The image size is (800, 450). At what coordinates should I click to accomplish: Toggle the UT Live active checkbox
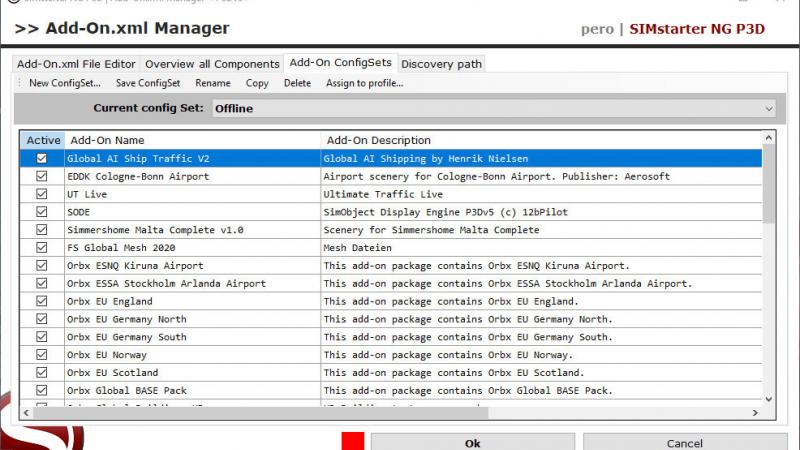[x=42, y=194]
